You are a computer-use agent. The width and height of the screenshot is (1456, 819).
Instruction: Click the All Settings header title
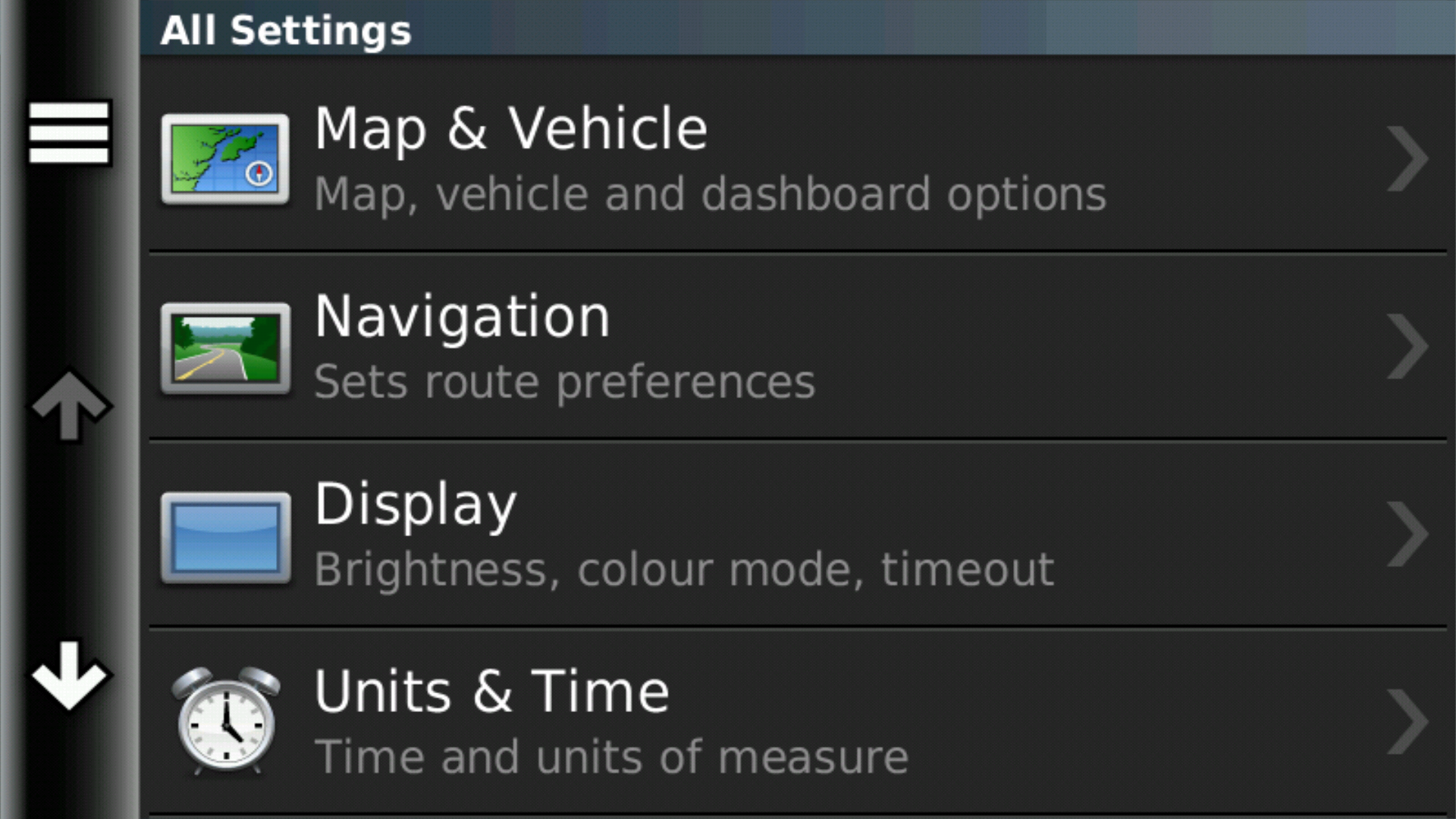(286, 31)
